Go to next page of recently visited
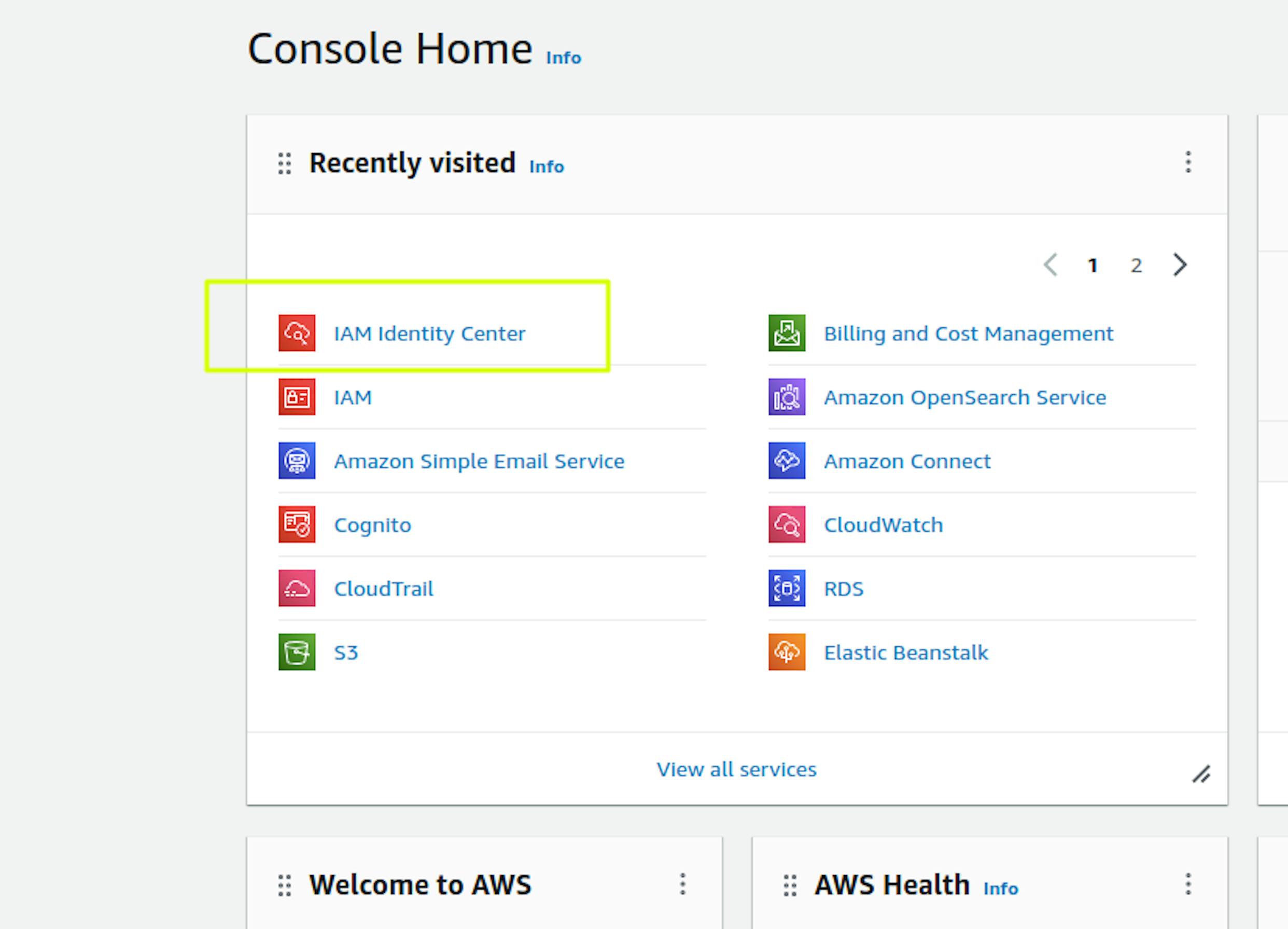Viewport: 1288px width, 929px height. (x=1180, y=265)
